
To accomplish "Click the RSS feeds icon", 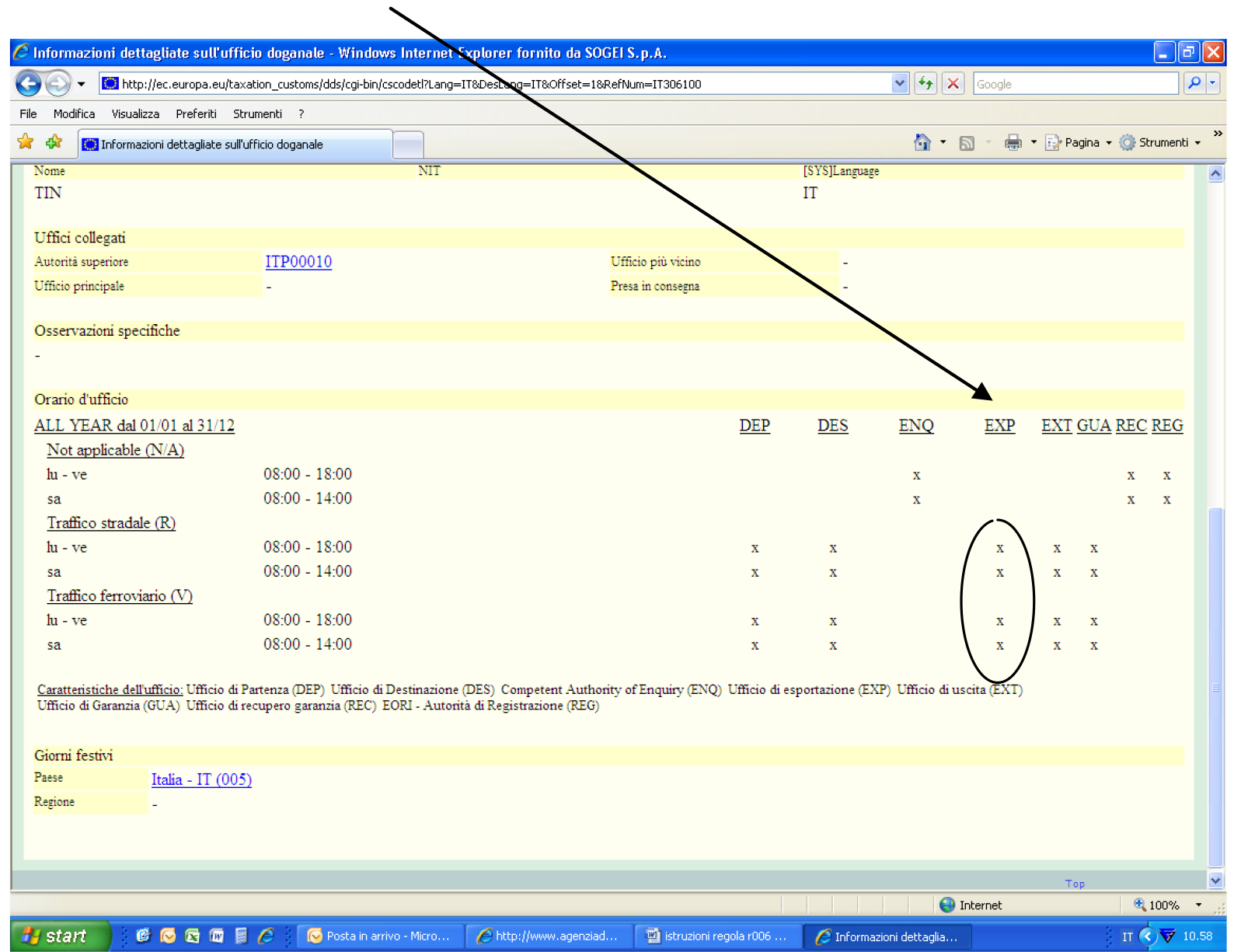I will click(967, 143).
